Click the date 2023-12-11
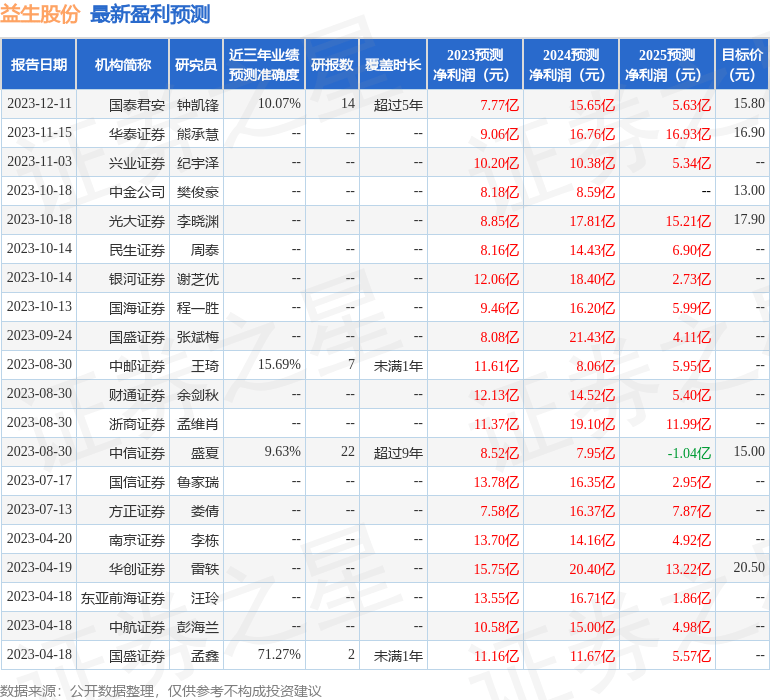The image size is (770, 700). coord(39,104)
